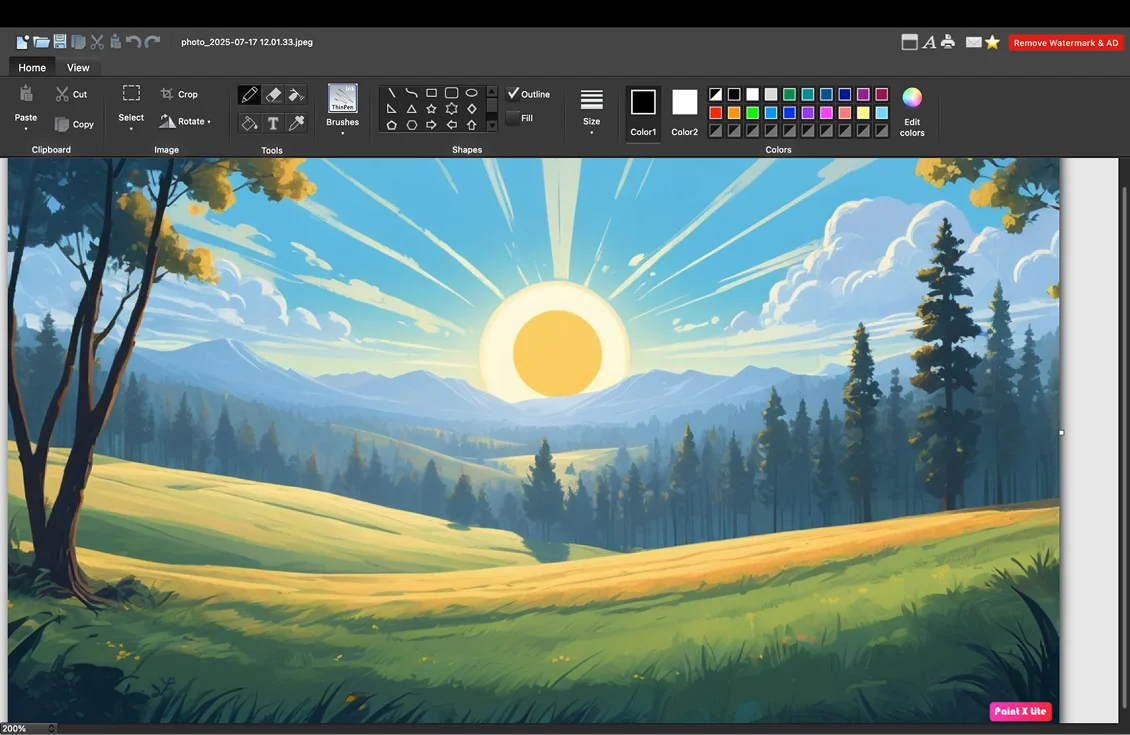Select the five-point star shape
Screen dimensions: 1130x735
[431, 109]
